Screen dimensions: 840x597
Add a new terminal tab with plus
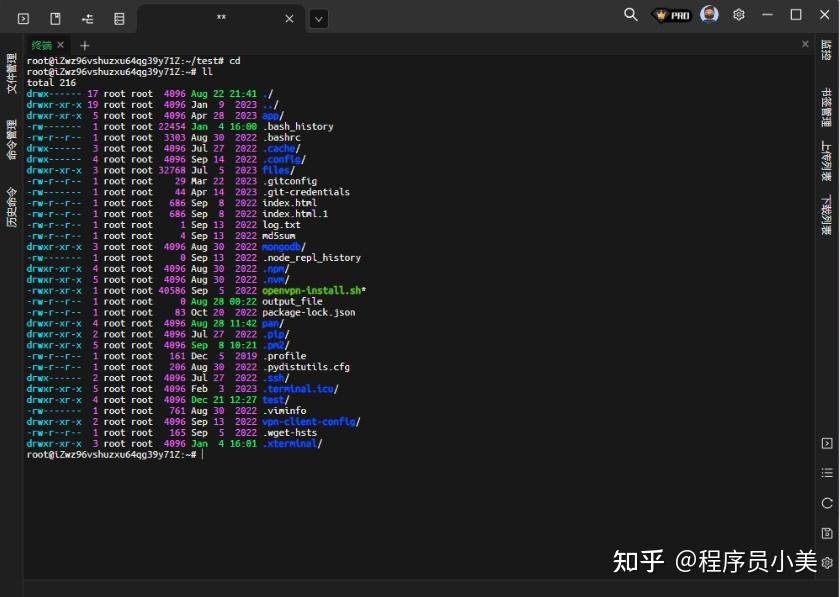click(x=84, y=46)
